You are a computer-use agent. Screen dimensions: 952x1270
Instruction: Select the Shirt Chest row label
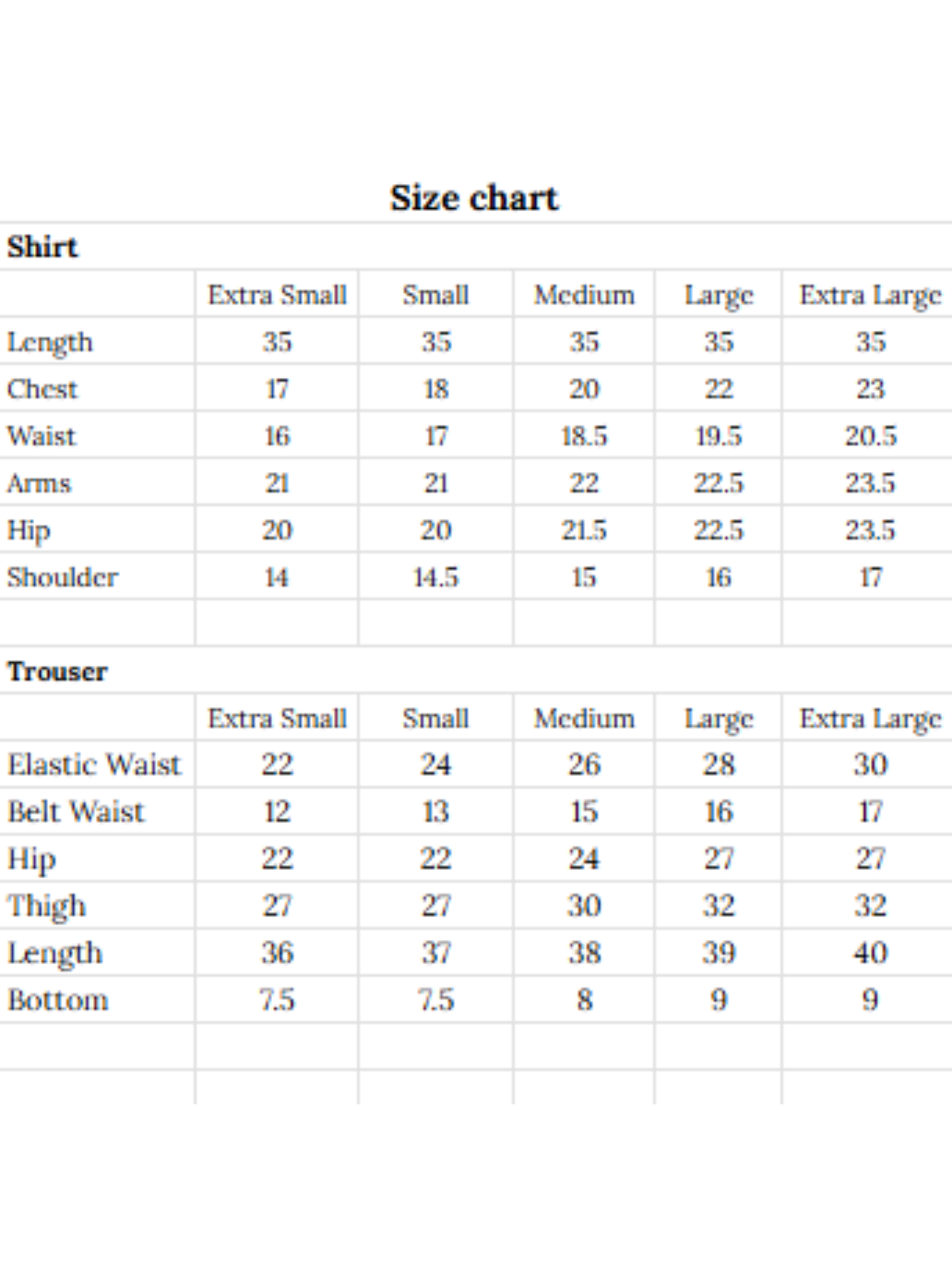coord(42,389)
